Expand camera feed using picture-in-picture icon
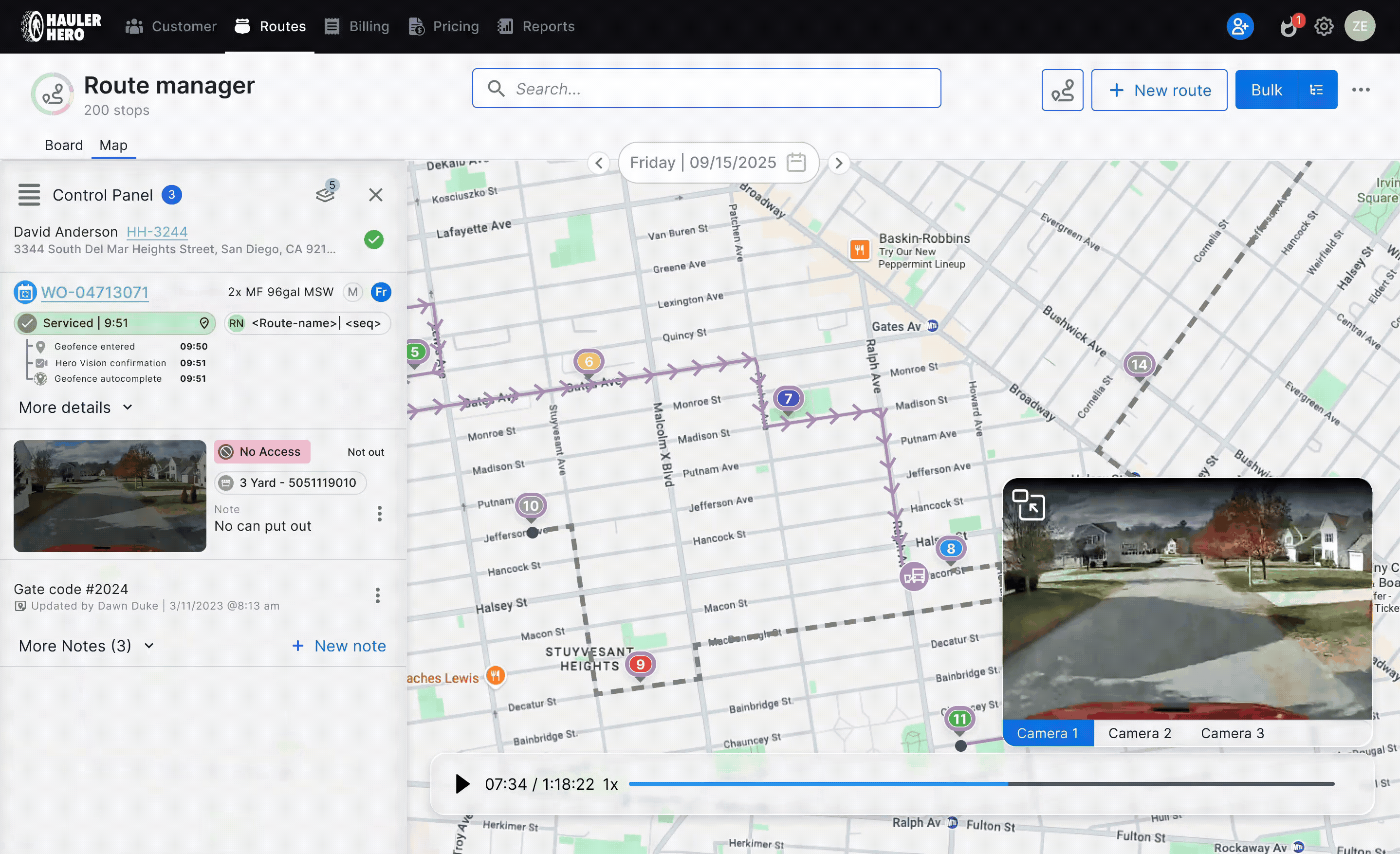Screen dimensions: 1400x854 1030,504
